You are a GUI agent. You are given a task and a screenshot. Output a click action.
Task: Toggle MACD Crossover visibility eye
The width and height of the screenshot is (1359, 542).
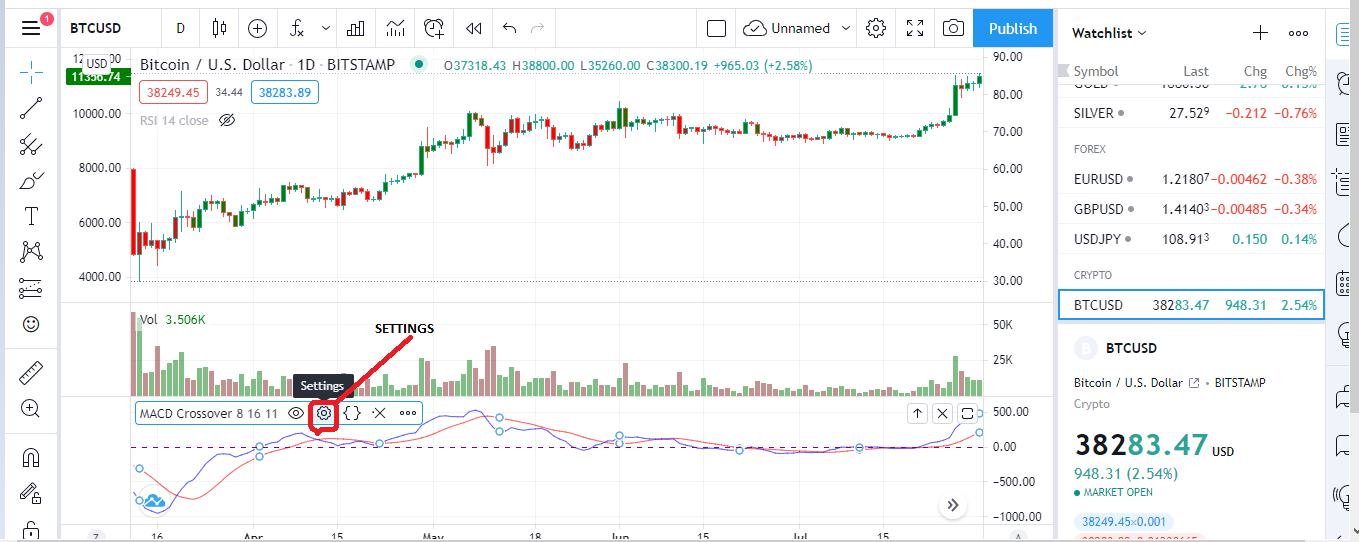pos(296,412)
